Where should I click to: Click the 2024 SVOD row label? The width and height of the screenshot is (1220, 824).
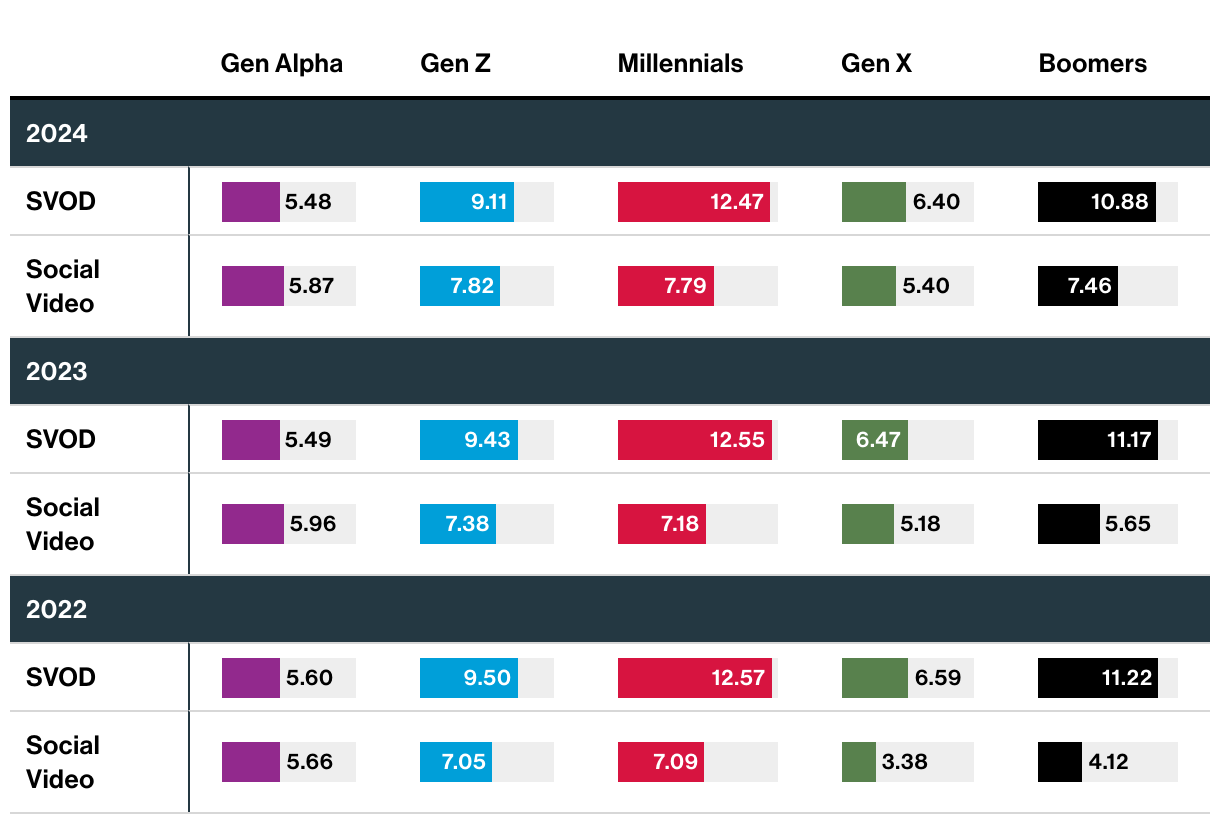click(61, 201)
